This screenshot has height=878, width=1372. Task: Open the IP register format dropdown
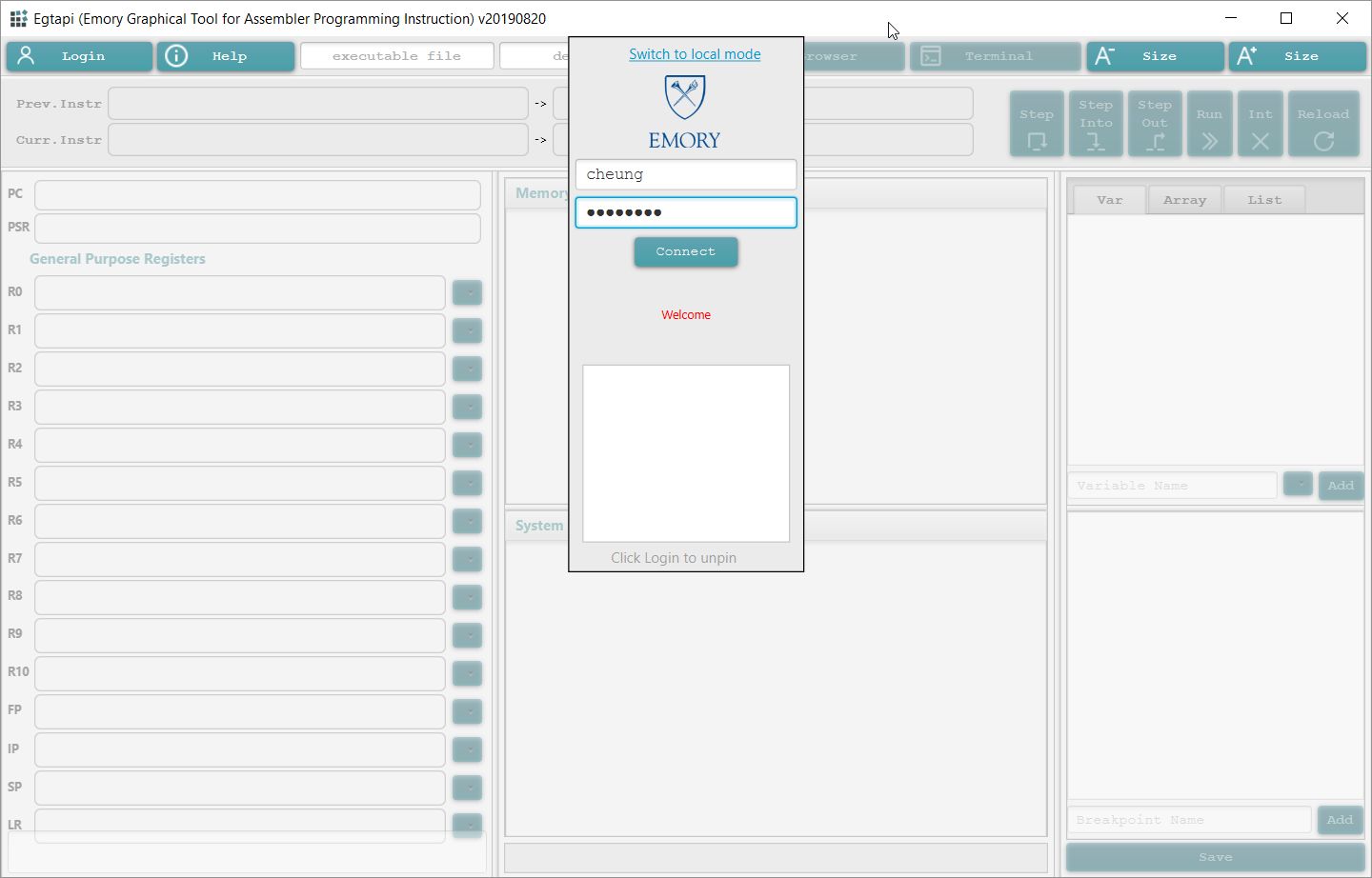pyautogui.click(x=467, y=749)
